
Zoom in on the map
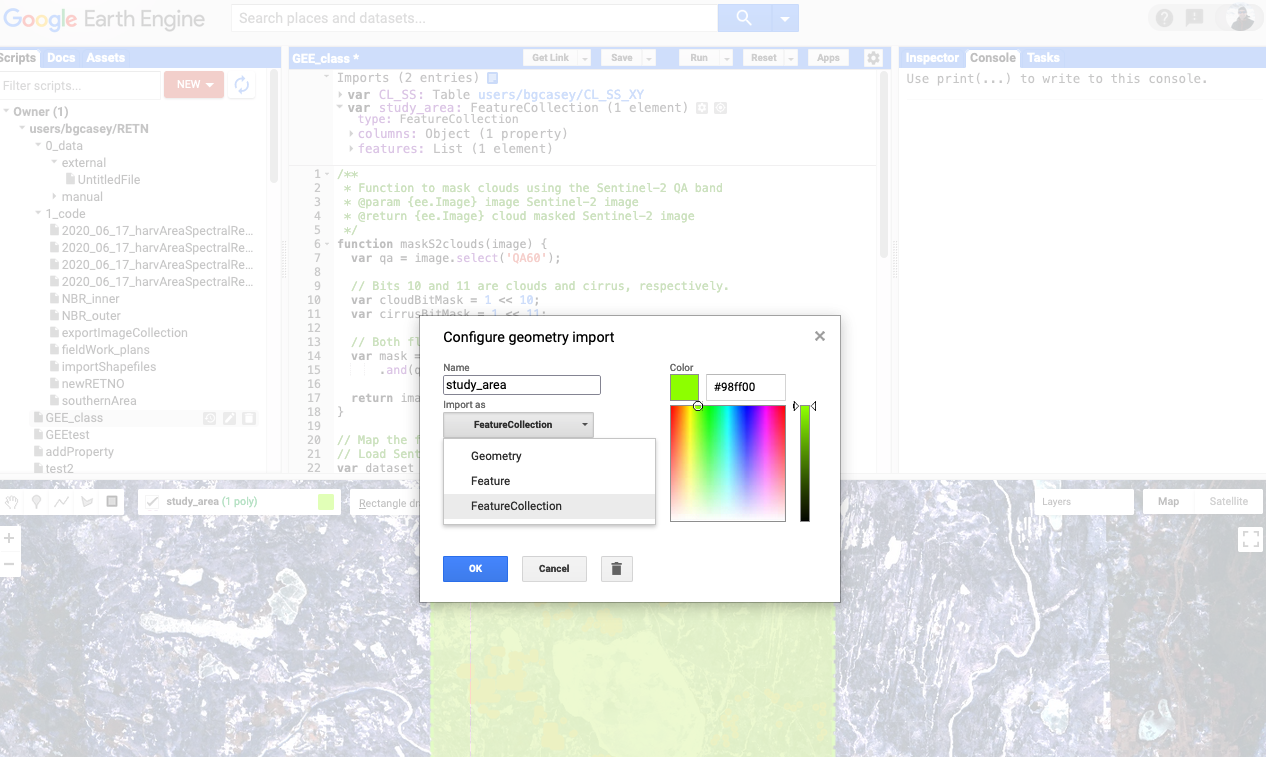tap(9, 539)
